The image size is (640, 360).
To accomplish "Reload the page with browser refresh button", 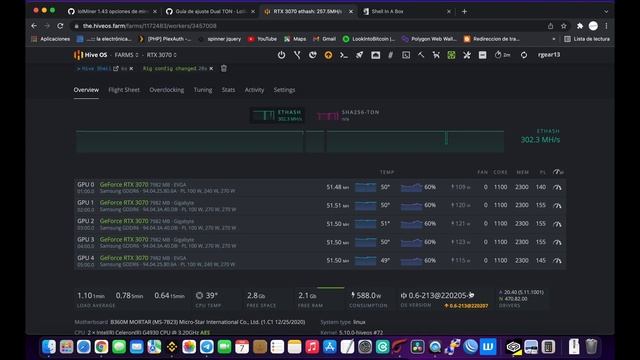I will click(x=60, y=26).
